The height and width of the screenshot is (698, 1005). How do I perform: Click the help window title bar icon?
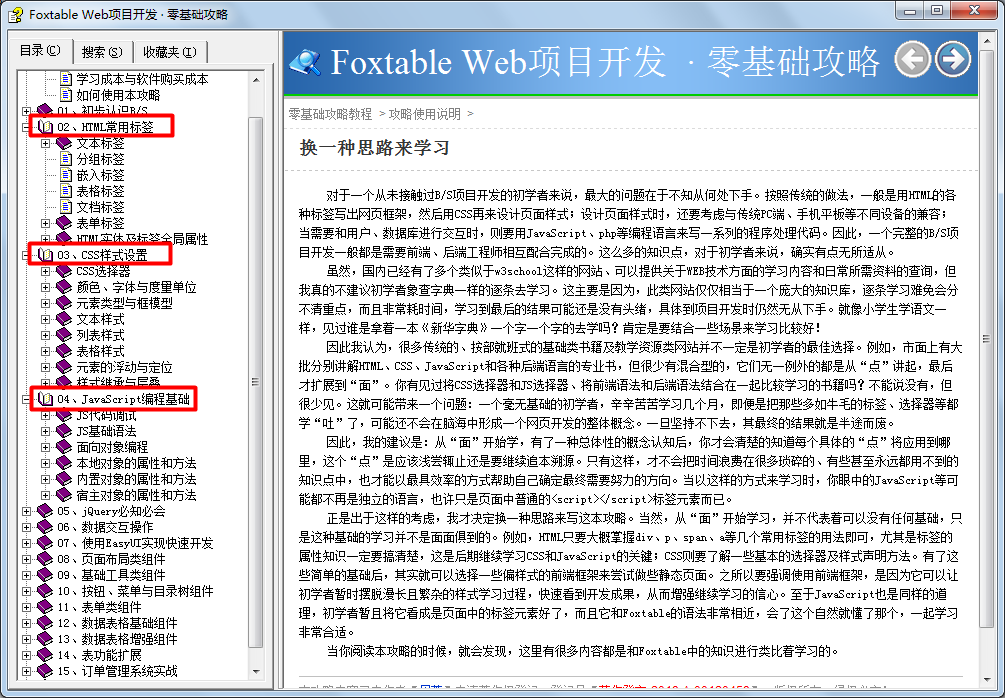click(15, 14)
